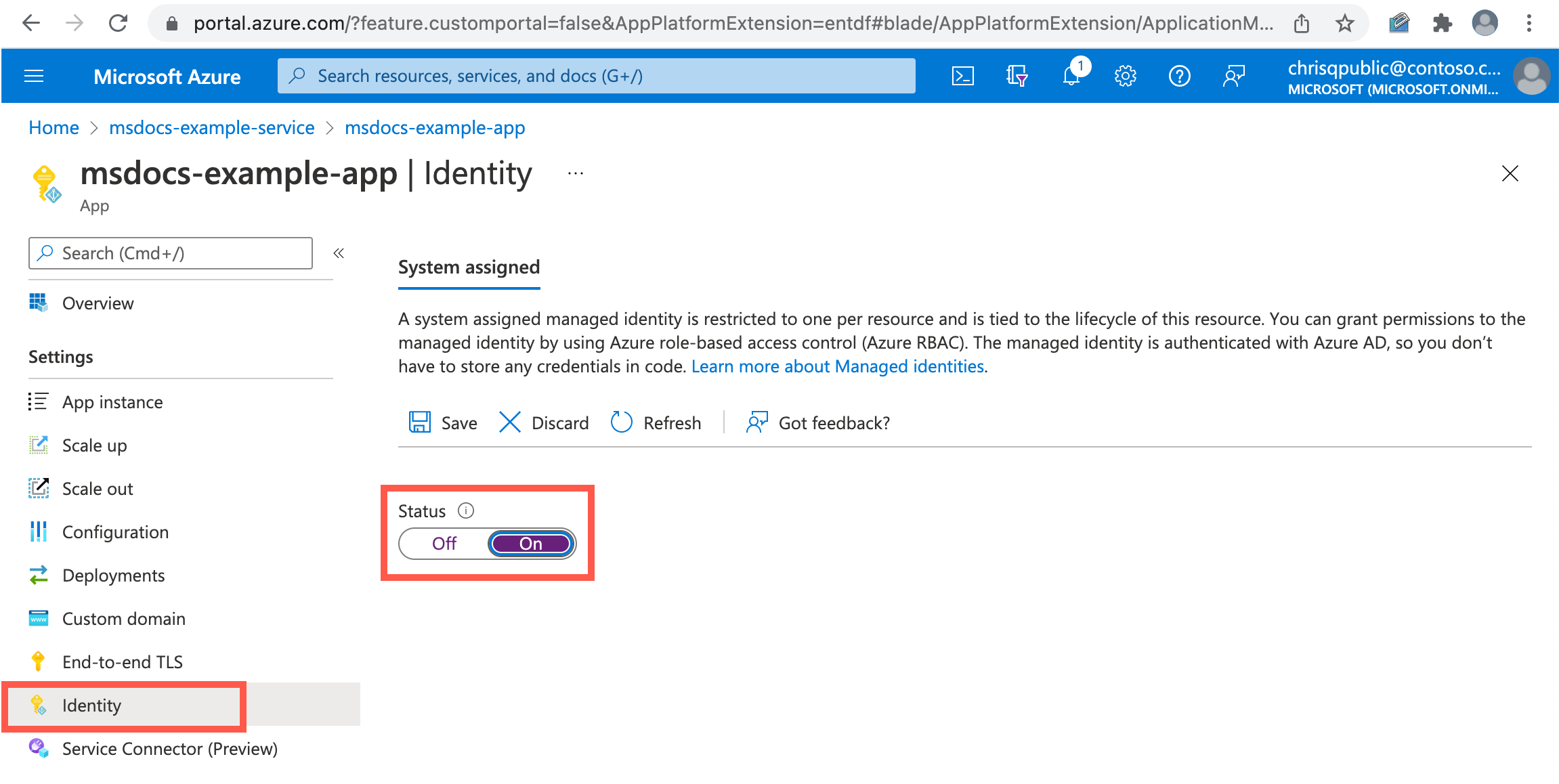Image resolution: width=1559 pixels, height=784 pixels.
Task: Click the help question mark icon
Action: pos(1179,76)
